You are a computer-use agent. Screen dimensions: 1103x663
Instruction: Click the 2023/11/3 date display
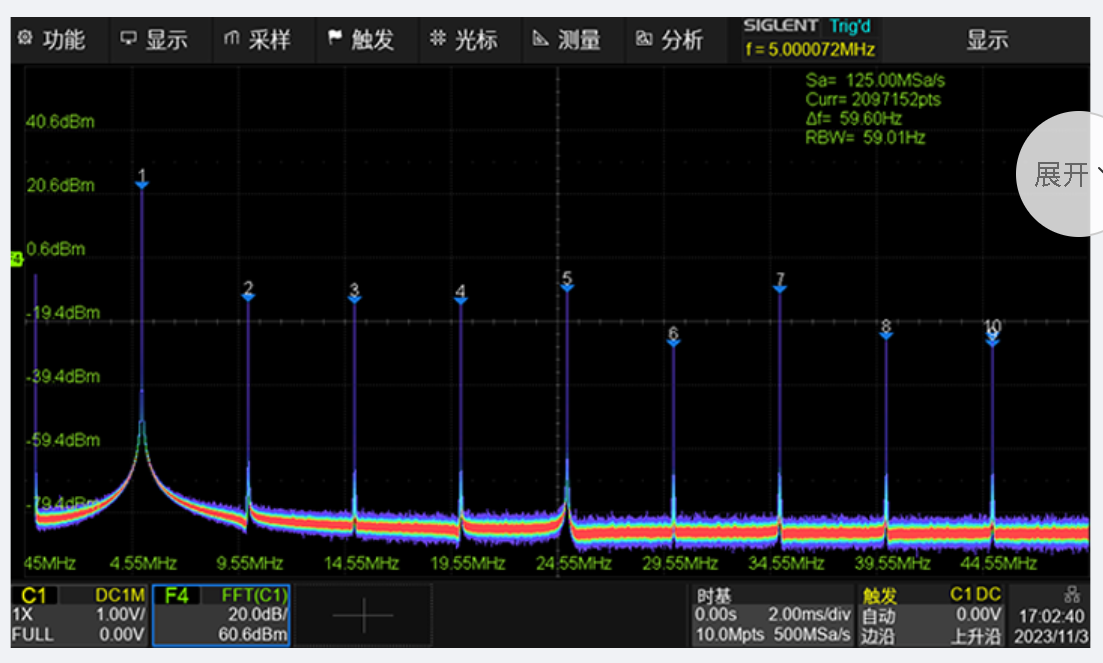tap(1051, 636)
